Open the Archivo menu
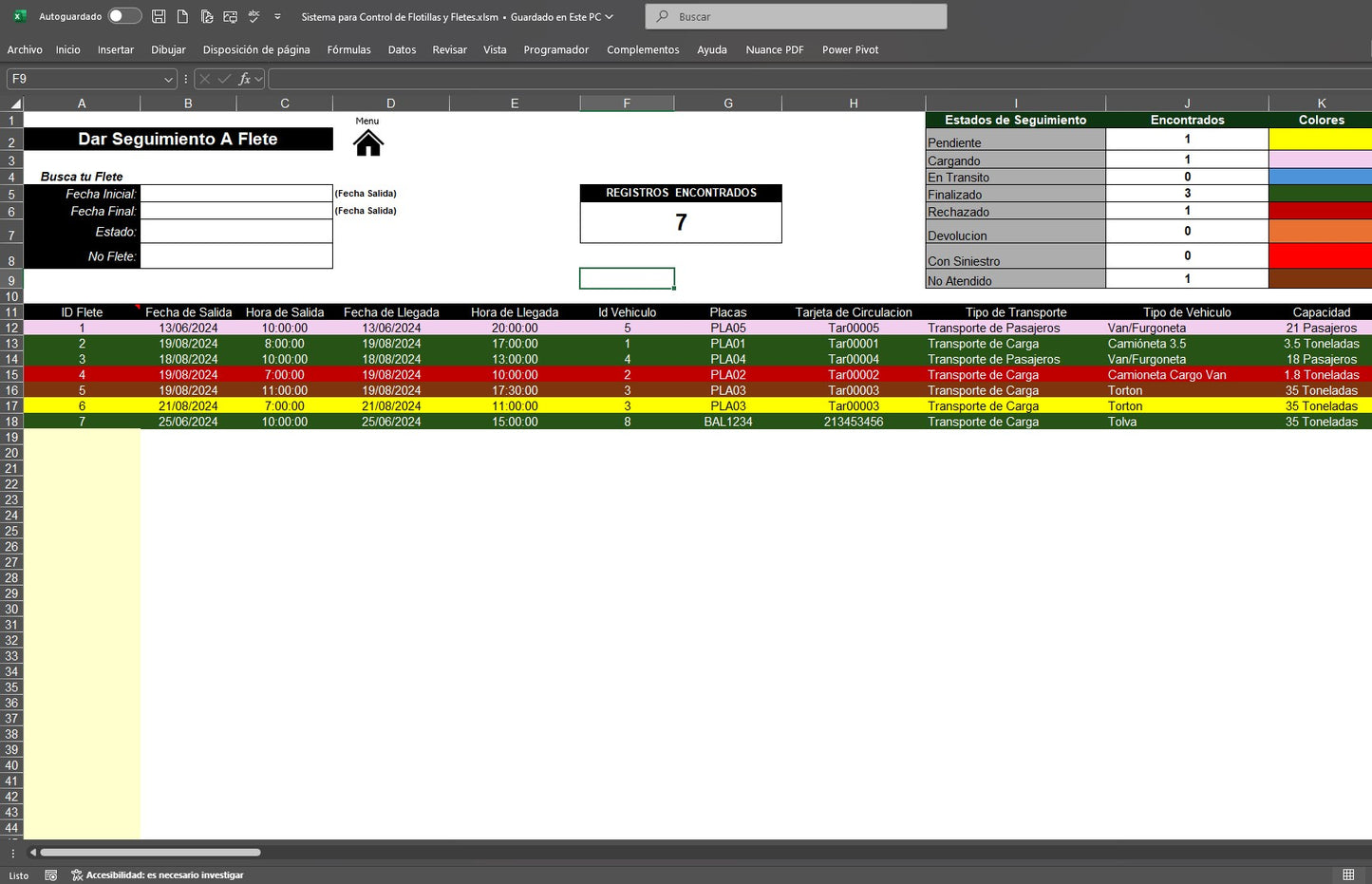The image size is (1372, 884). (25, 49)
